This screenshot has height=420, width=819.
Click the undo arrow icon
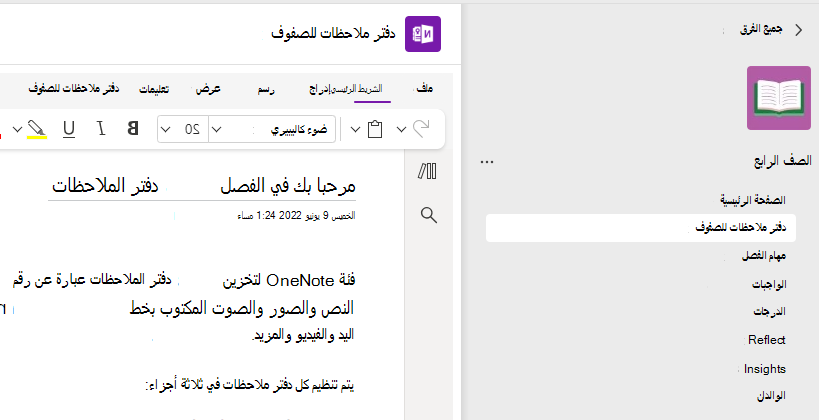[421, 129]
